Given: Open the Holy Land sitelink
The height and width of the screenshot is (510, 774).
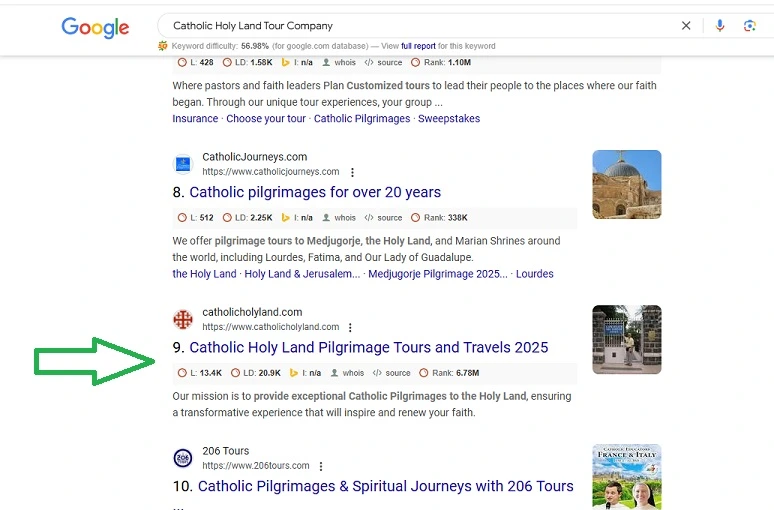Looking at the screenshot, I should coord(204,274).
